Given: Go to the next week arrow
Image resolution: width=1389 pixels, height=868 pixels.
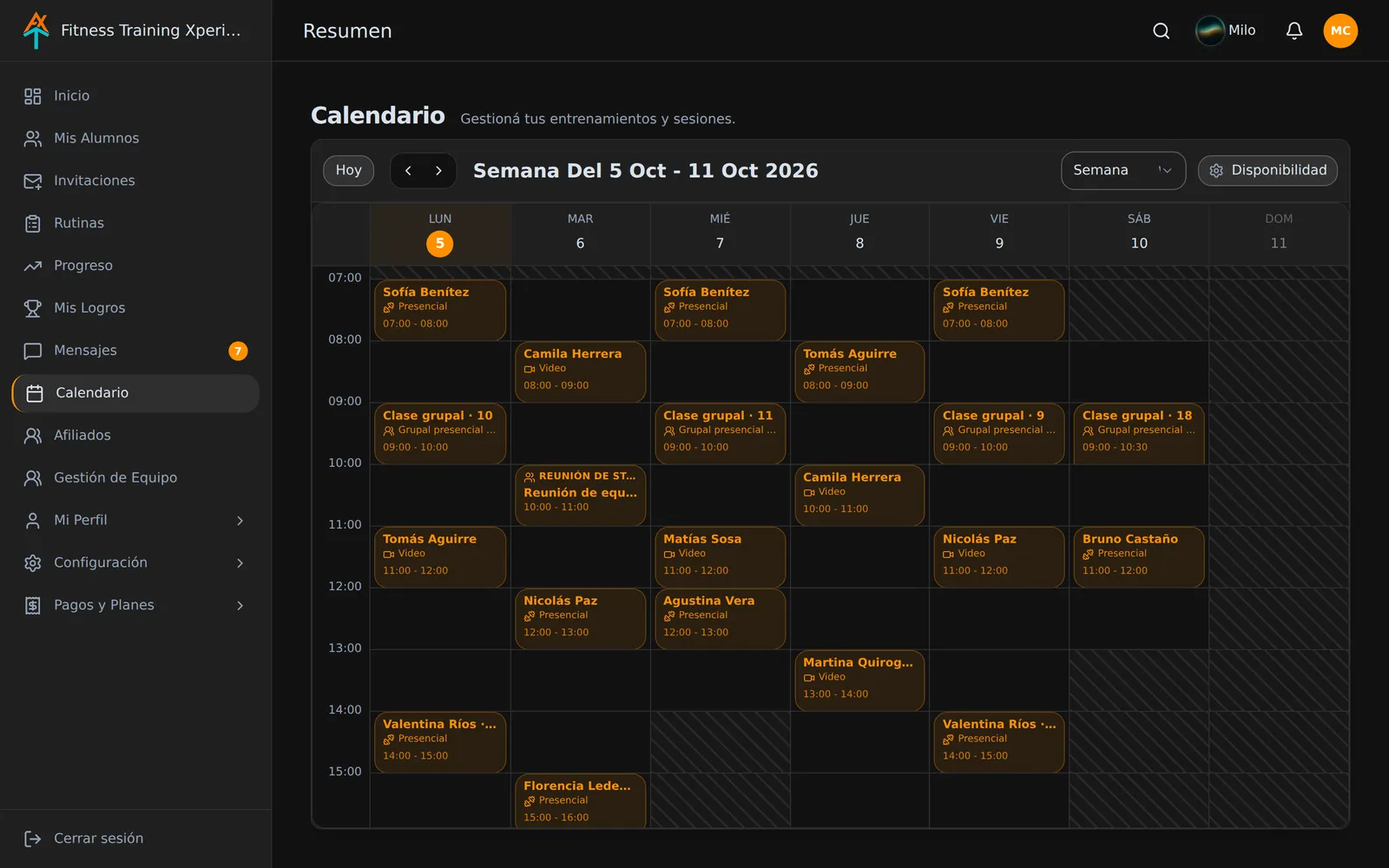Looking at the screenshot, I should pos(439,171).
